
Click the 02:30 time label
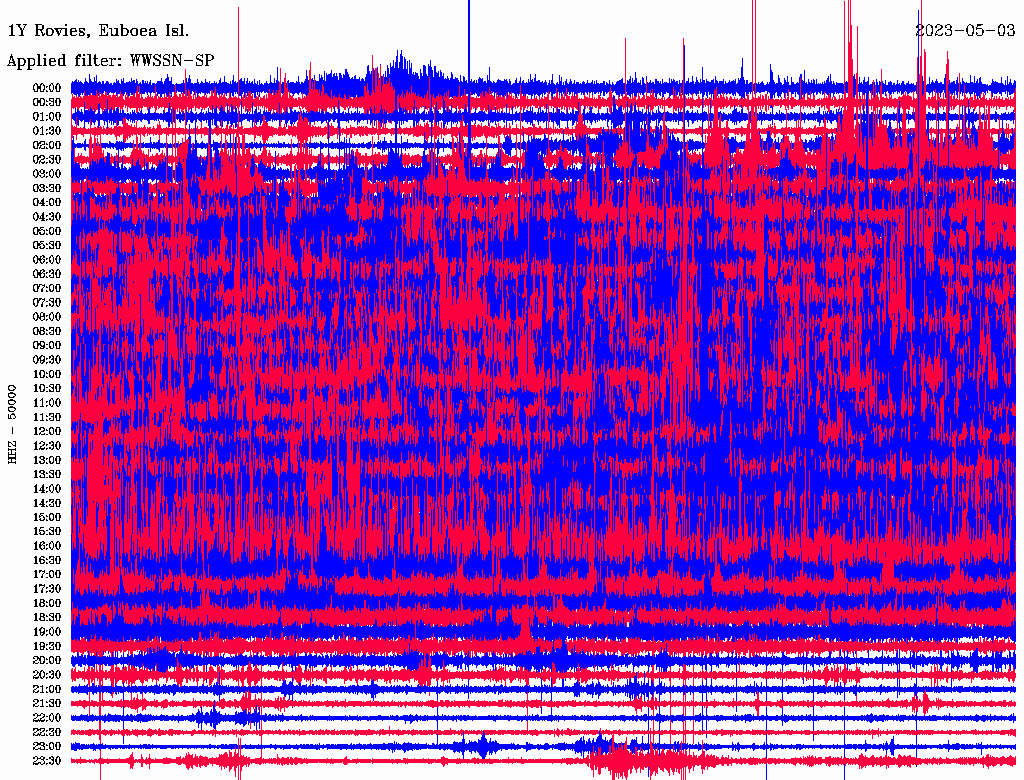(x=47, y=159)
